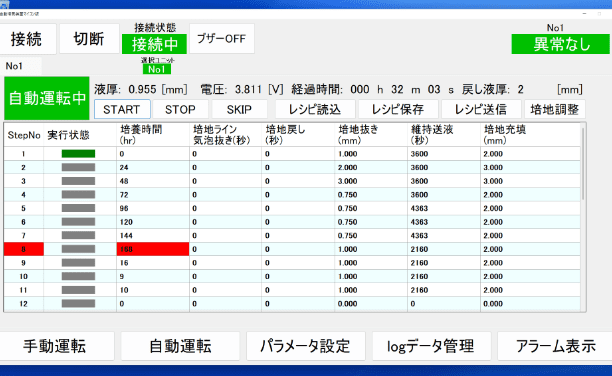
Task: Open アラーム表示 alarm display
Action: tap(556, 346)
